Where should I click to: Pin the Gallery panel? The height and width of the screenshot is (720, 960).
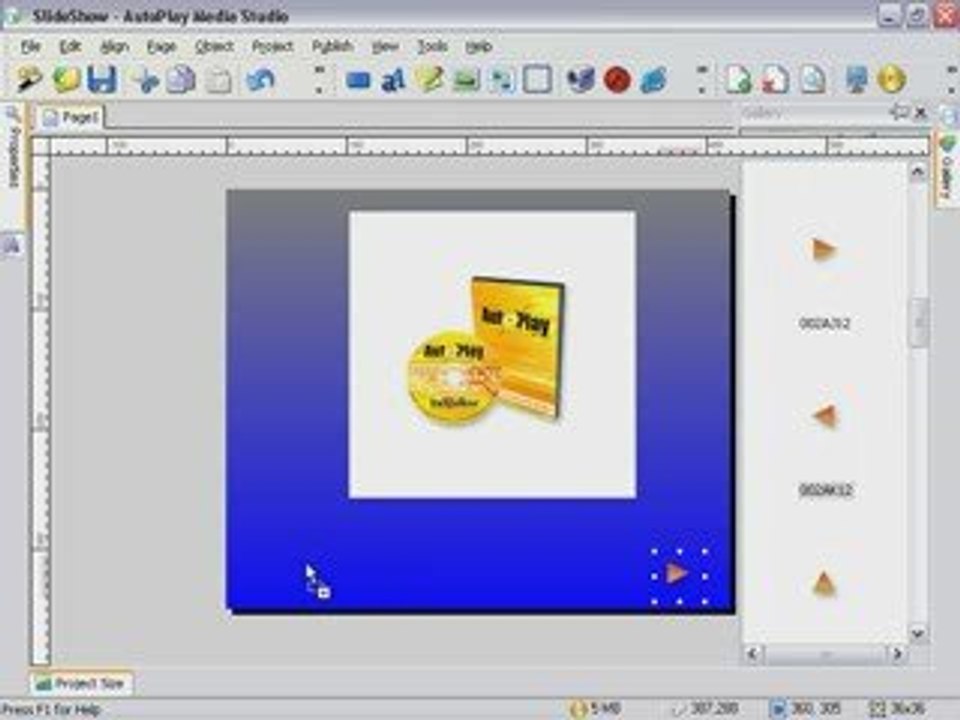pyautogui.click(x=898, y=113)
